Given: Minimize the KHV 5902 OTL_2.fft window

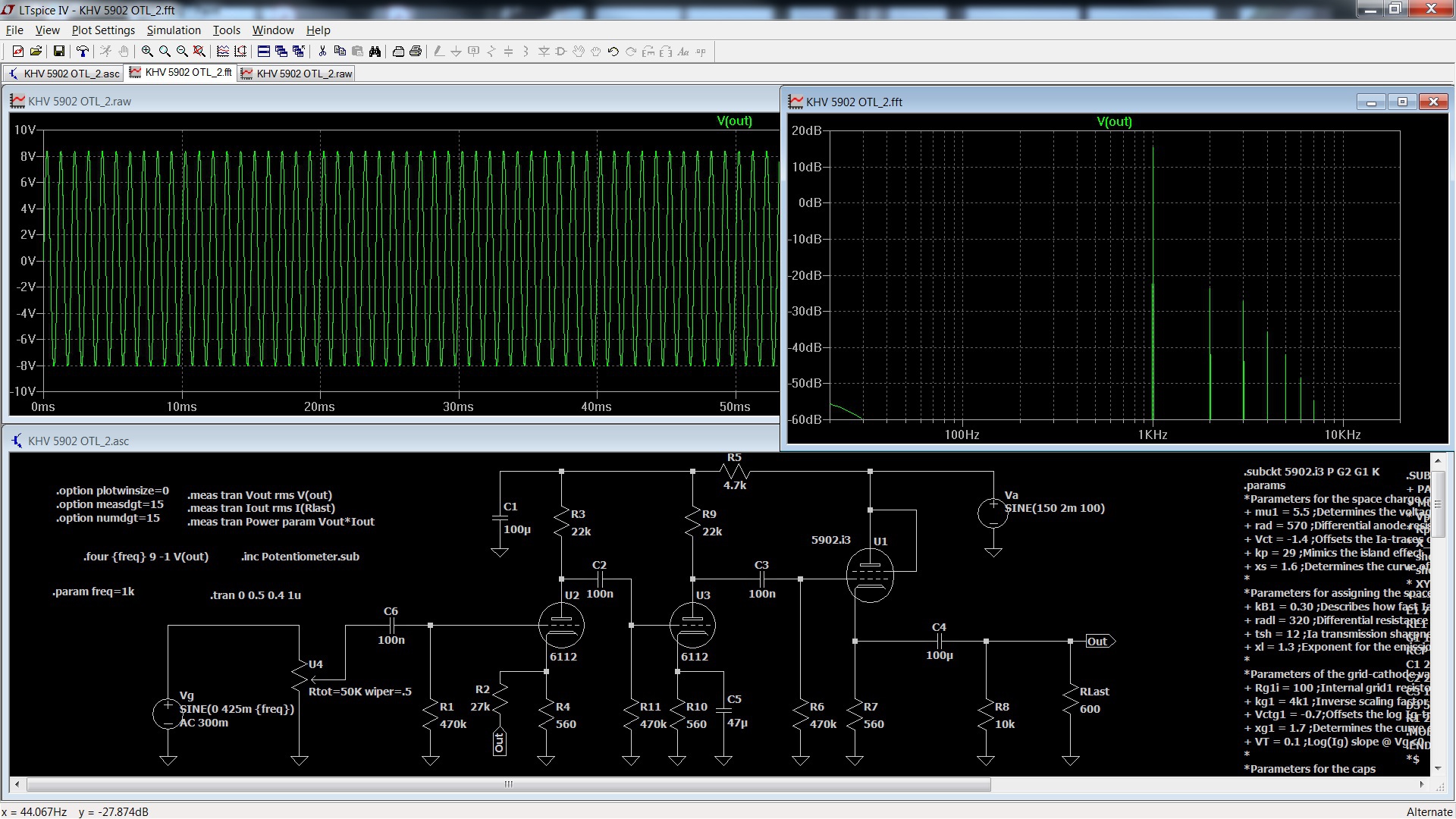Looking at the screenshot, I should coord(1371,102).
